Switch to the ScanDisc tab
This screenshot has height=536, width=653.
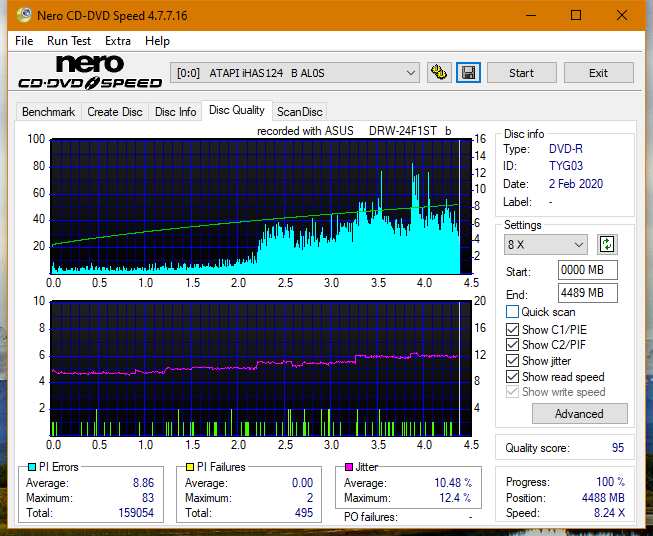click(299, 112)
